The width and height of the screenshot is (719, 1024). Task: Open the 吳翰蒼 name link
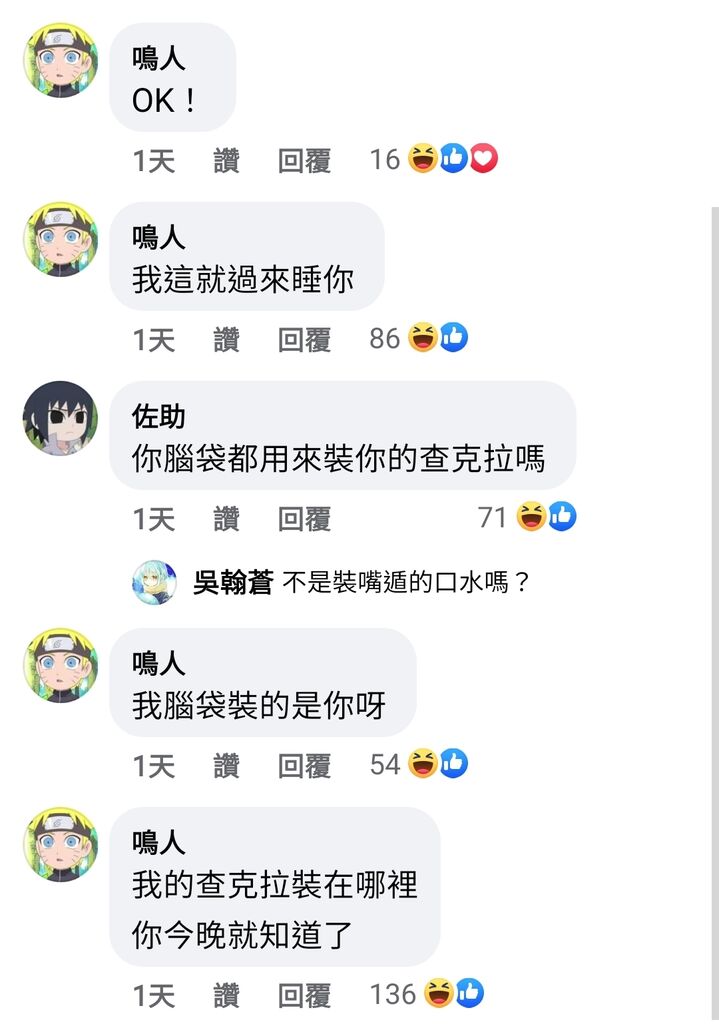233,582
